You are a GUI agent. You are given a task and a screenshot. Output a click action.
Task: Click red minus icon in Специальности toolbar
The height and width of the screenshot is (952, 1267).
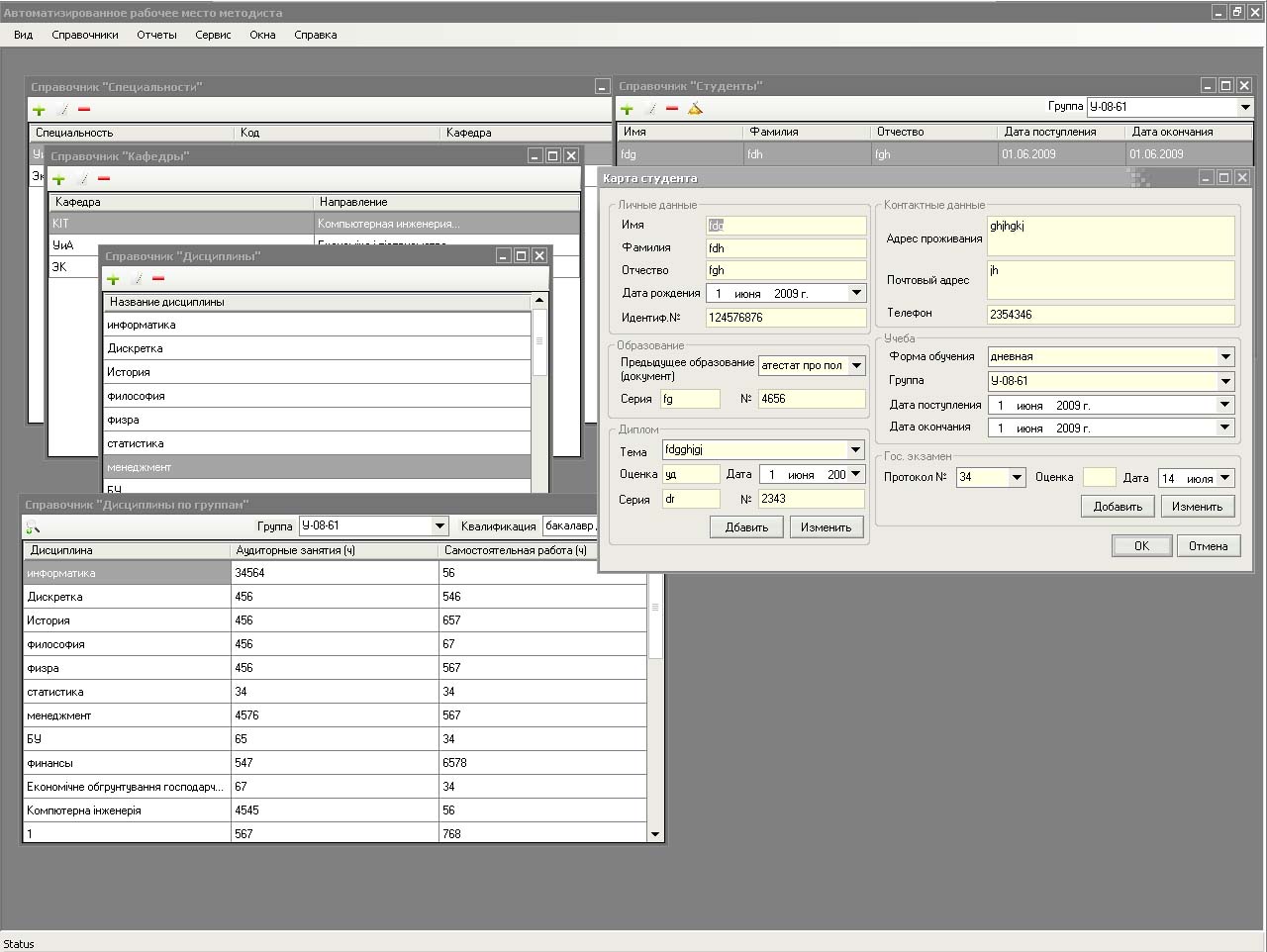point(84,110)
